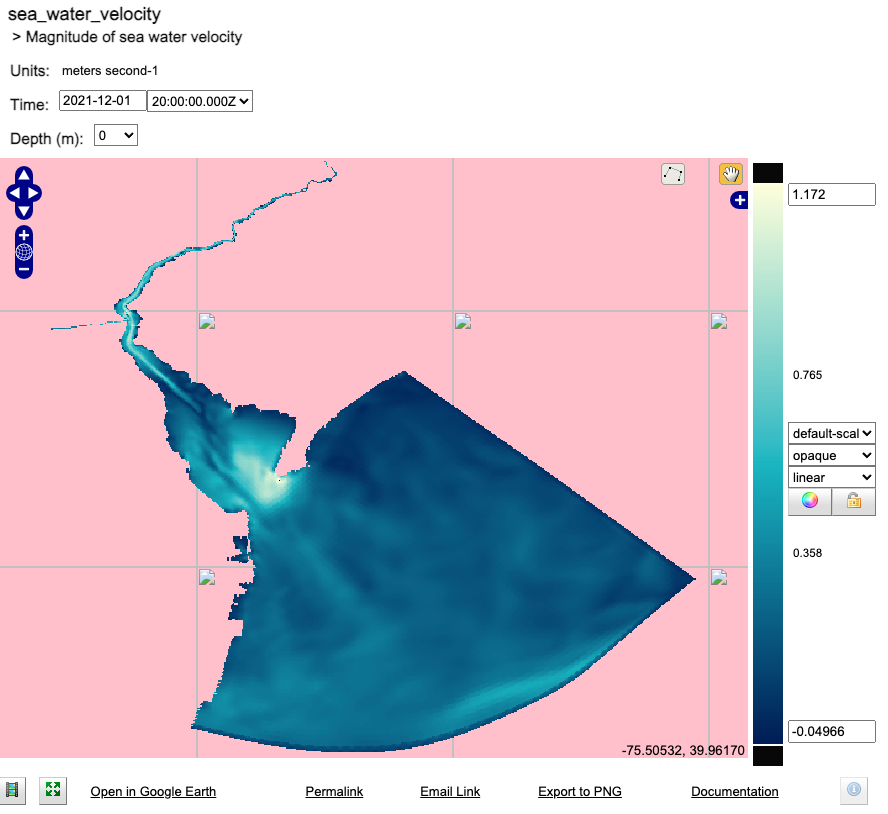The height and width of the screenshot is (814, 888).
Task: Click the lock color scale icon
Action: point(854,501)
